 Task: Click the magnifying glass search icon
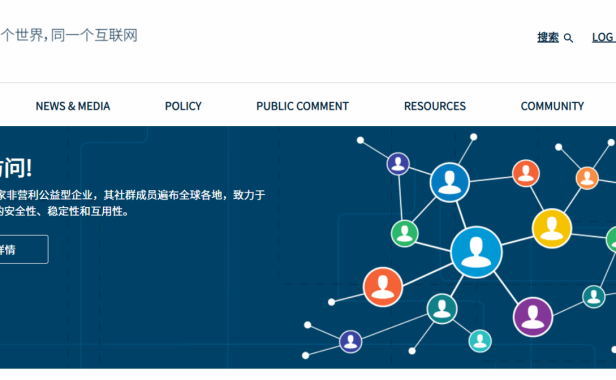[568, 38]
